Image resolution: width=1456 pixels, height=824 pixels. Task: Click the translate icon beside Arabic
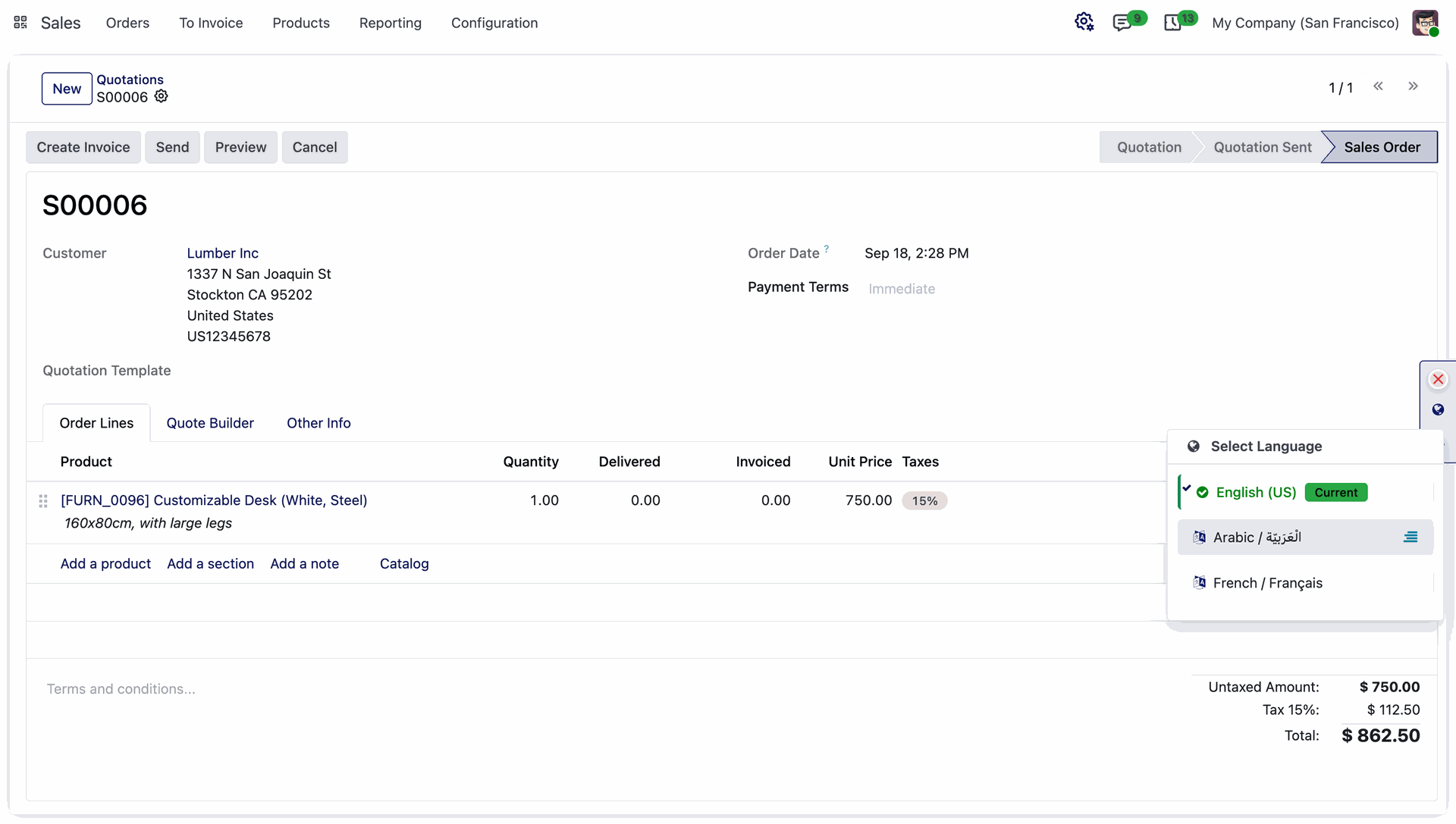point(1199,537)
